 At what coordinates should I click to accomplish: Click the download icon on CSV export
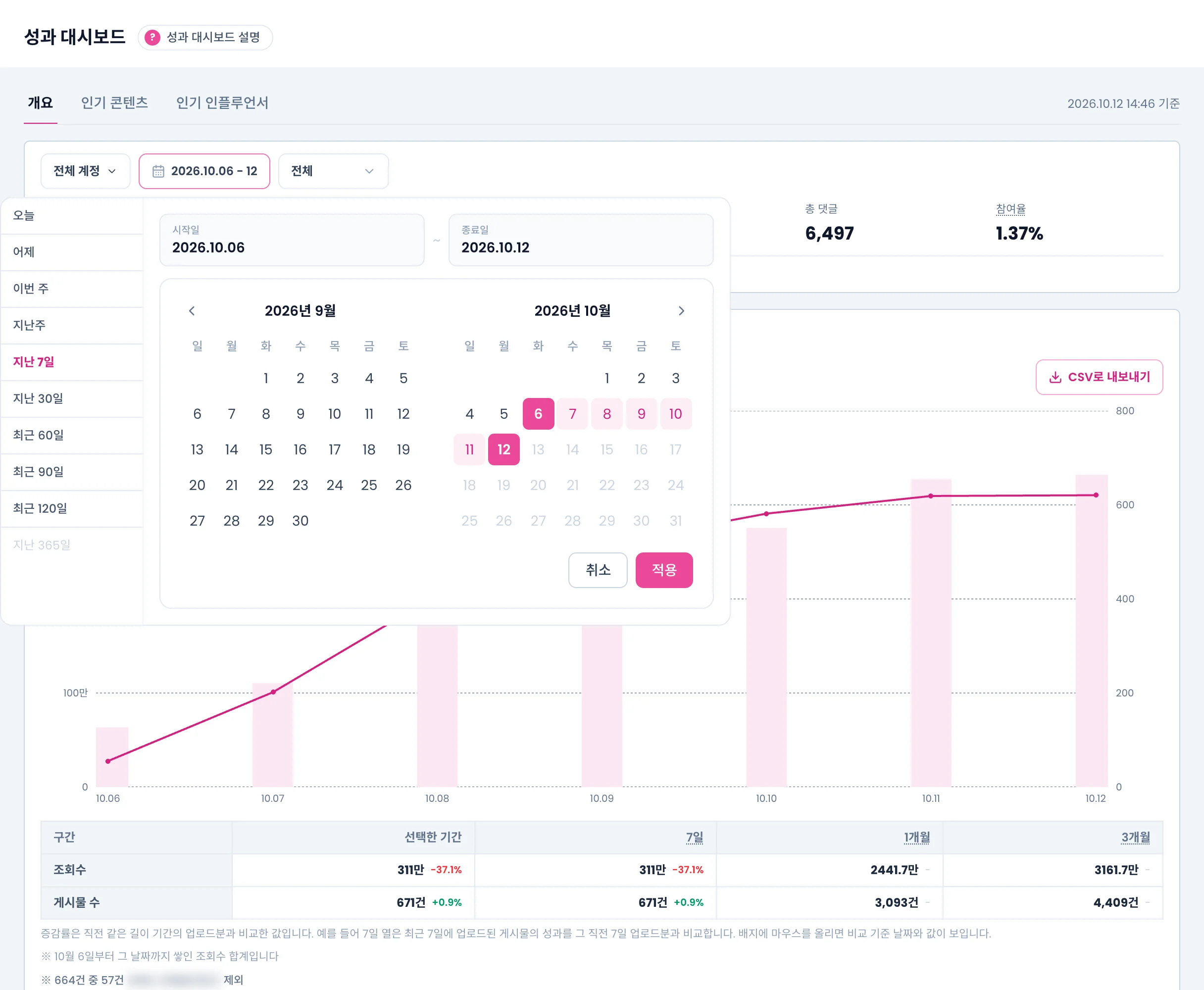point(1055,377)
